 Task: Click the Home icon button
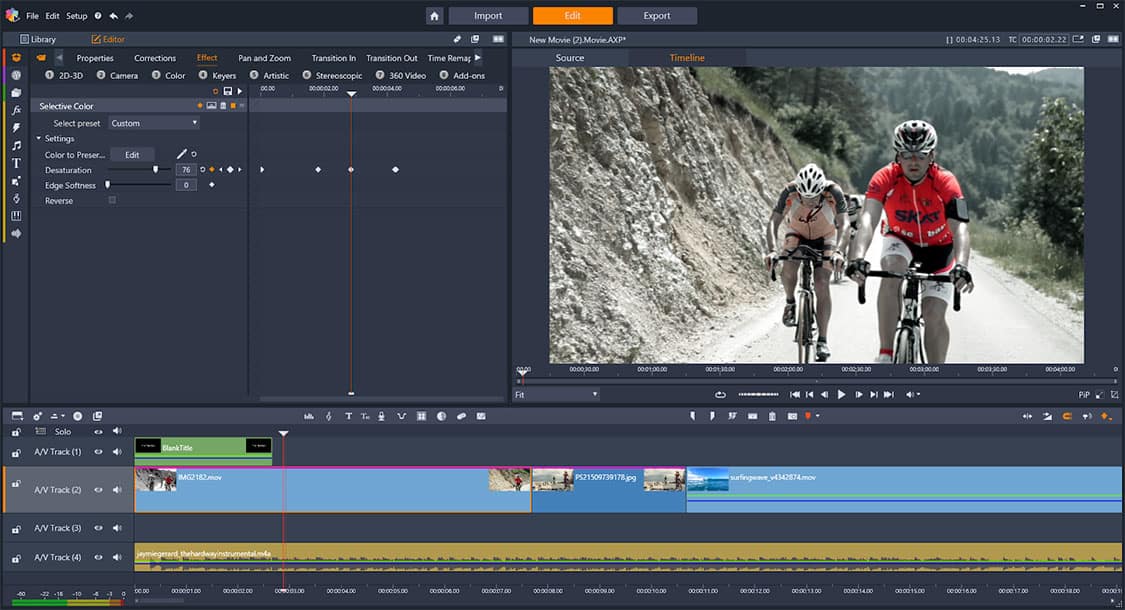tap(434, 16)
